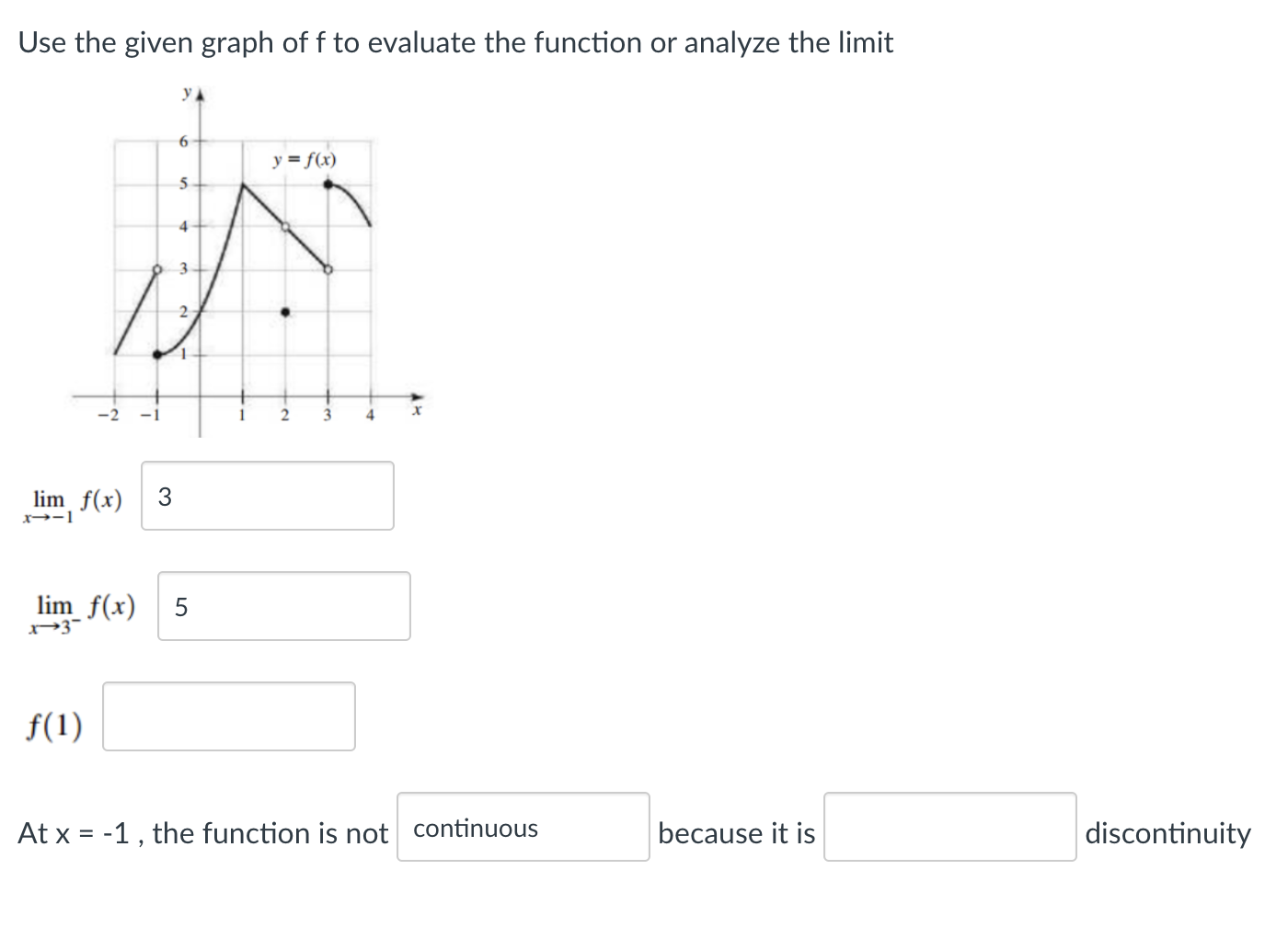Click the open circle at point (-1, 3)
The width and height of the screenshot is (1288, 950).
(158, 269)
